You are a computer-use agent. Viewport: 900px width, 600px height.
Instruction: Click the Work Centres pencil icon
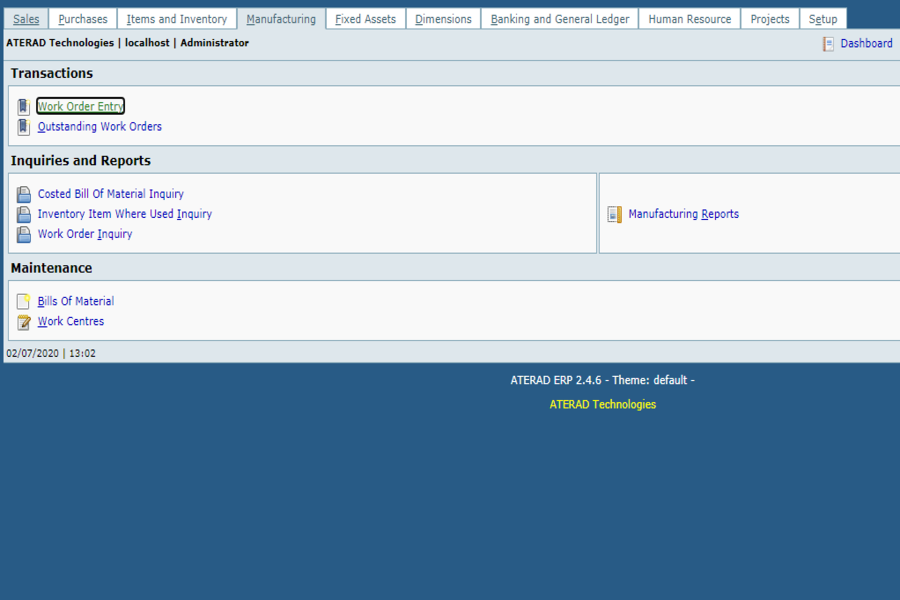point(24,322)
